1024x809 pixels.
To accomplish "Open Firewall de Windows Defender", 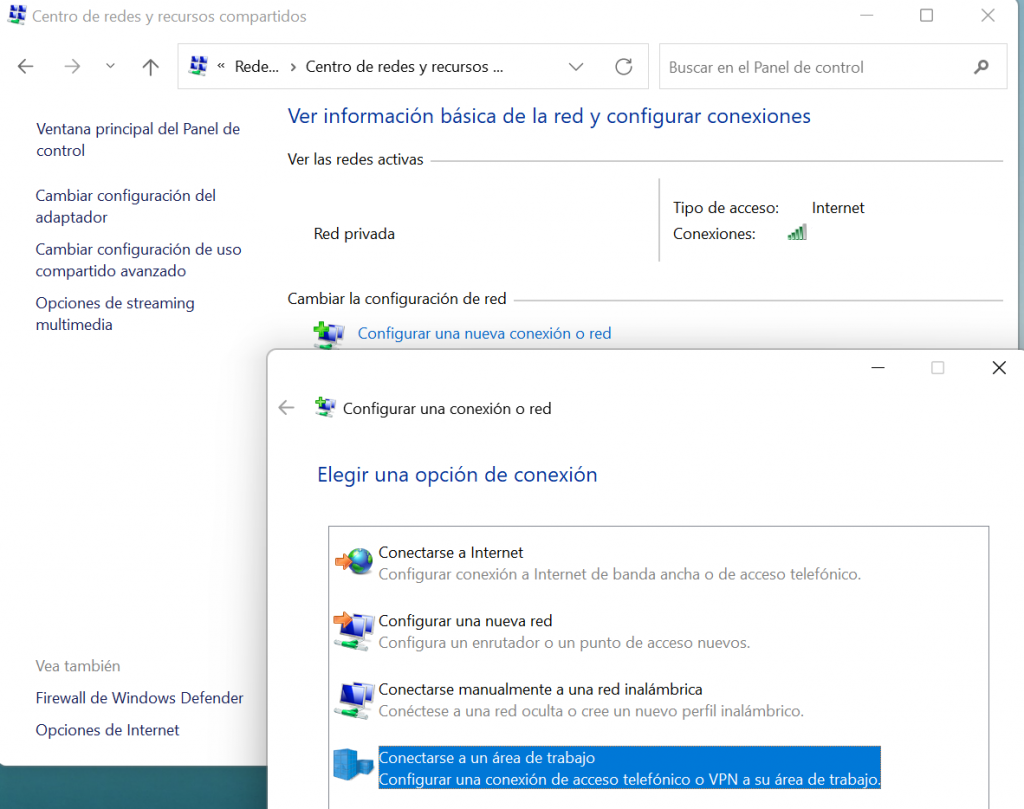I will coord(139,698).
